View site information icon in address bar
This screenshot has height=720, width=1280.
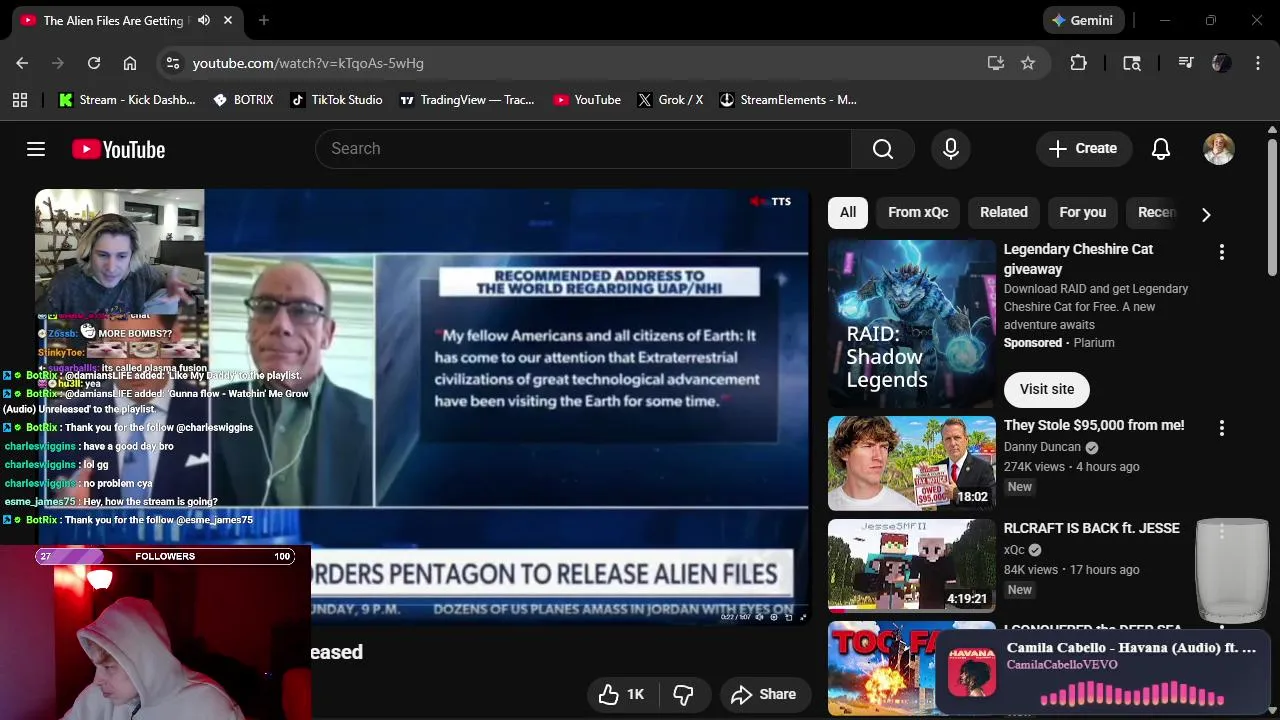click(x=173, y=63)
